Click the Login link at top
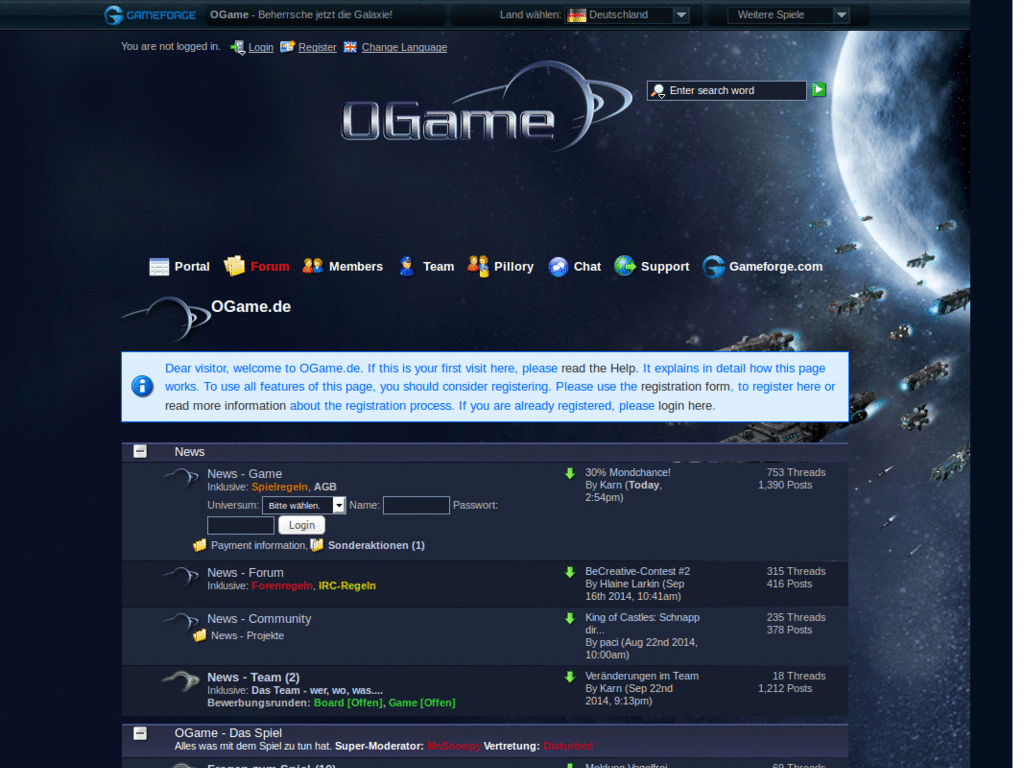Screen dimensions: 1024x768 261,47
